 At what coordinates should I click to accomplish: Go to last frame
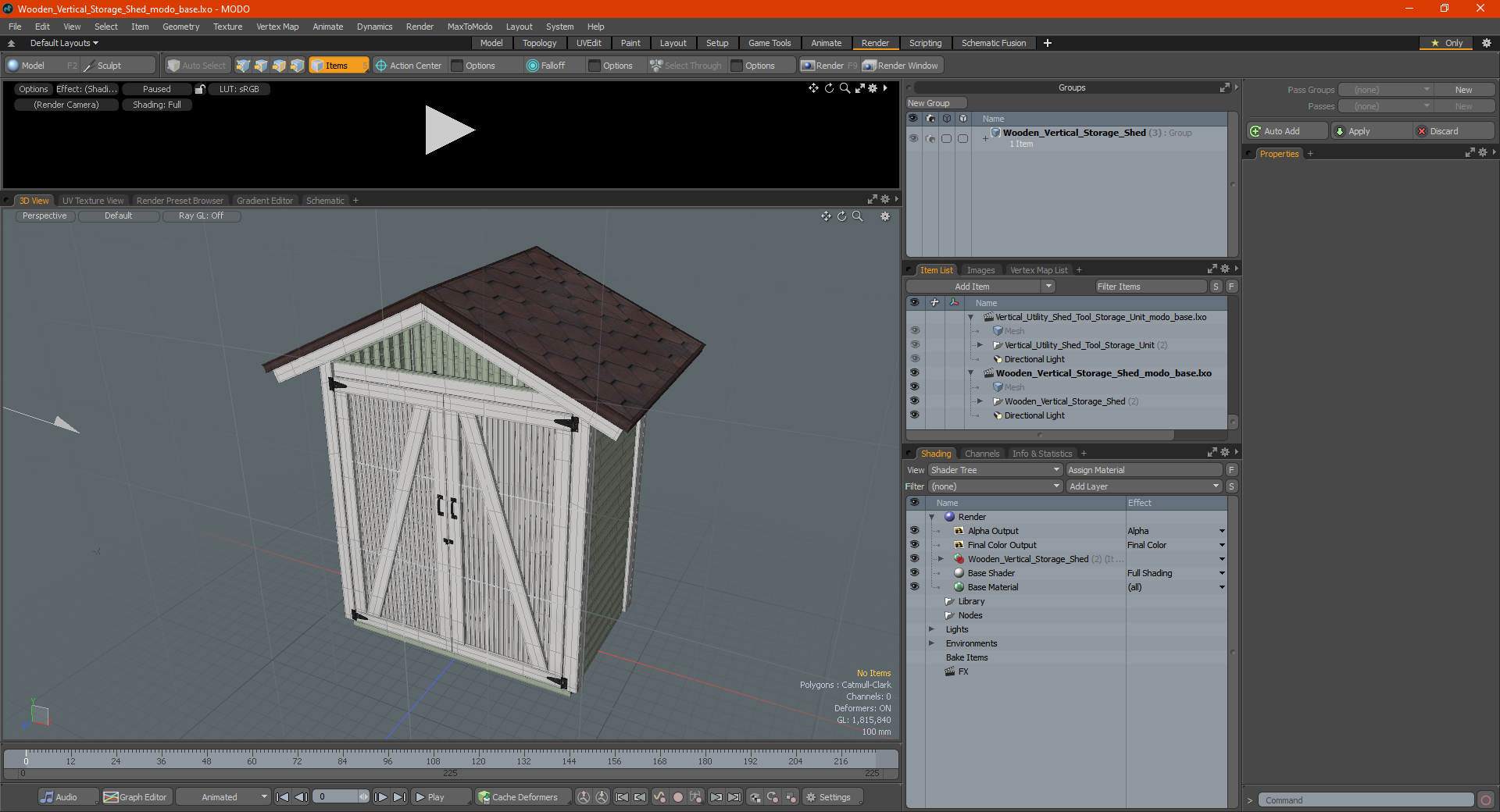point(399,797)
